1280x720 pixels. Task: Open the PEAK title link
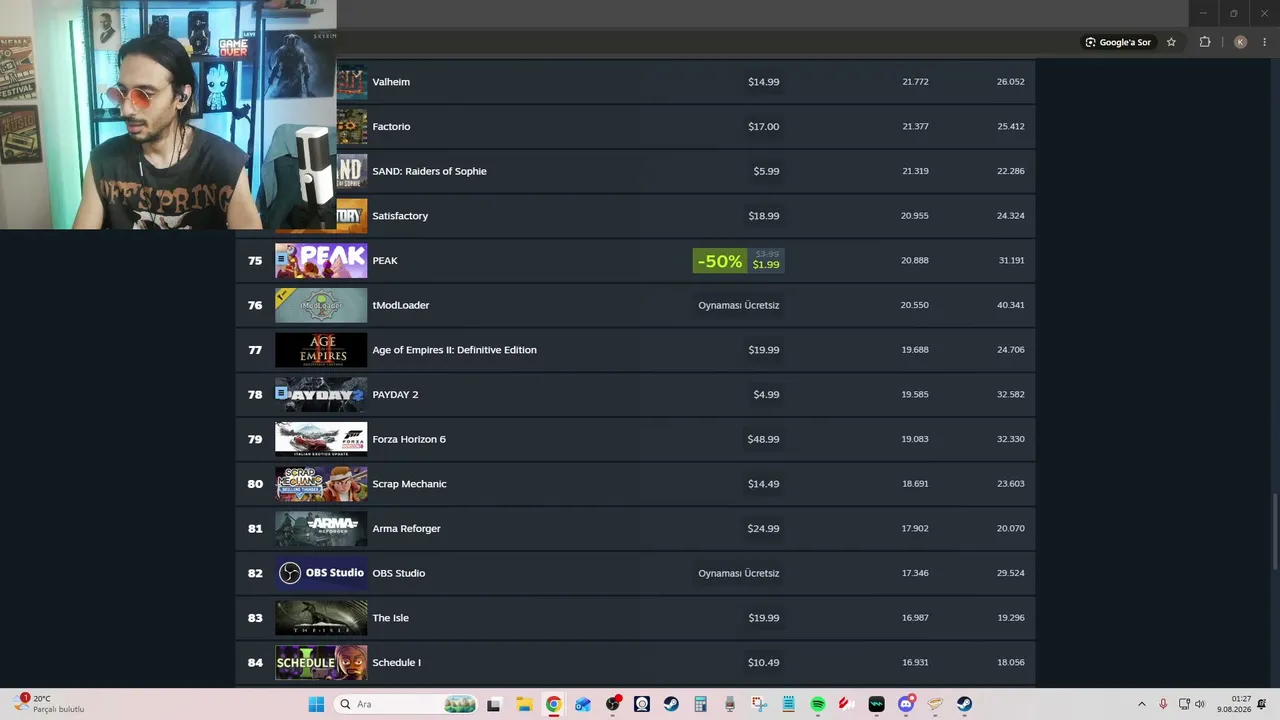pyautogui.click(x=385, y=261)
